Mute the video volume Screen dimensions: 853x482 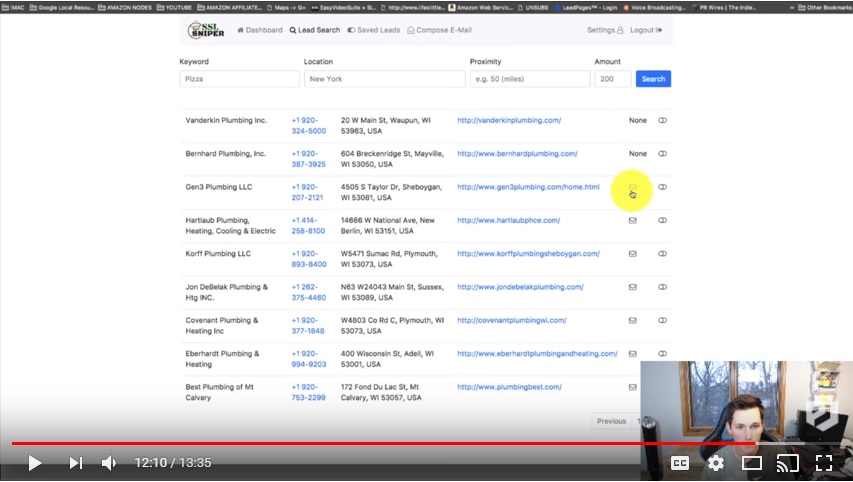coord(109,463)
